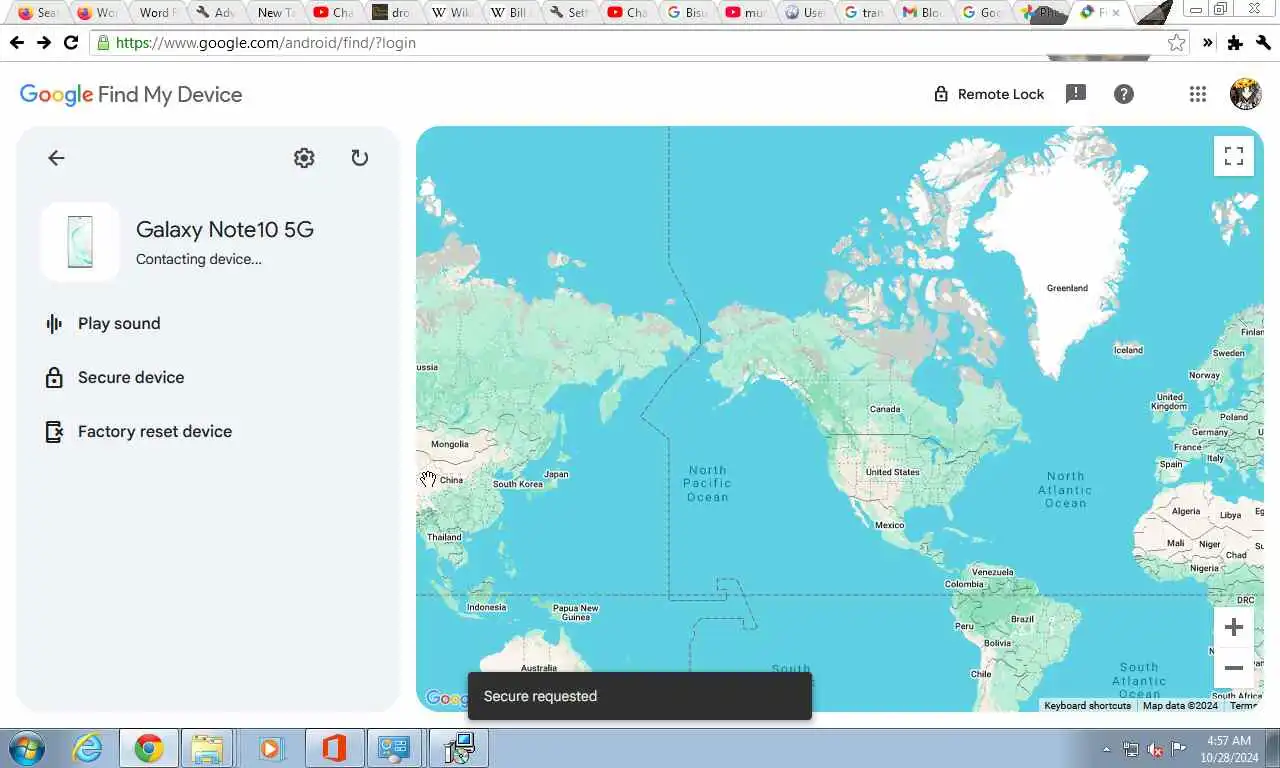Click the Remote Lock button in the header

(x=988, y=94)
